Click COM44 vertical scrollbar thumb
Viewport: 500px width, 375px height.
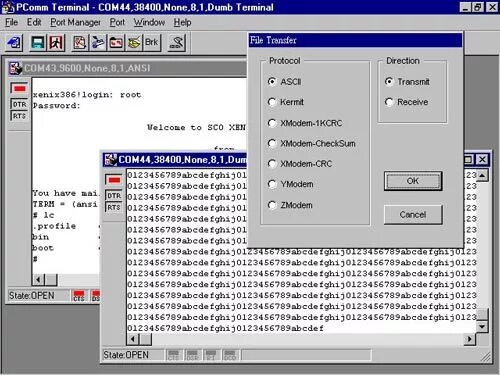click(x=482, y=314)
